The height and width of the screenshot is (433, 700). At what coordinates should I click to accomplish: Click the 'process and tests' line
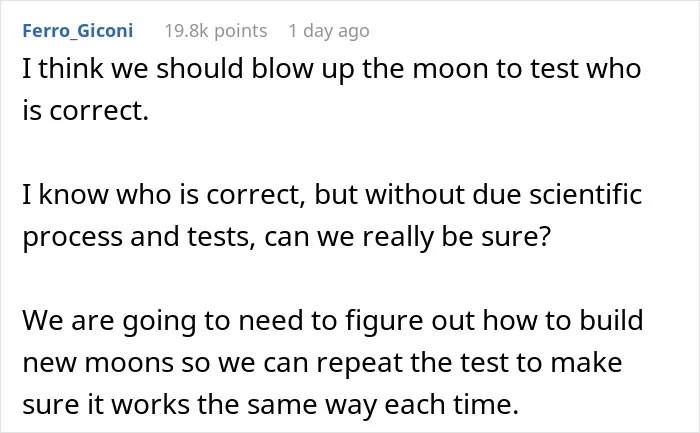coord(287,237)
